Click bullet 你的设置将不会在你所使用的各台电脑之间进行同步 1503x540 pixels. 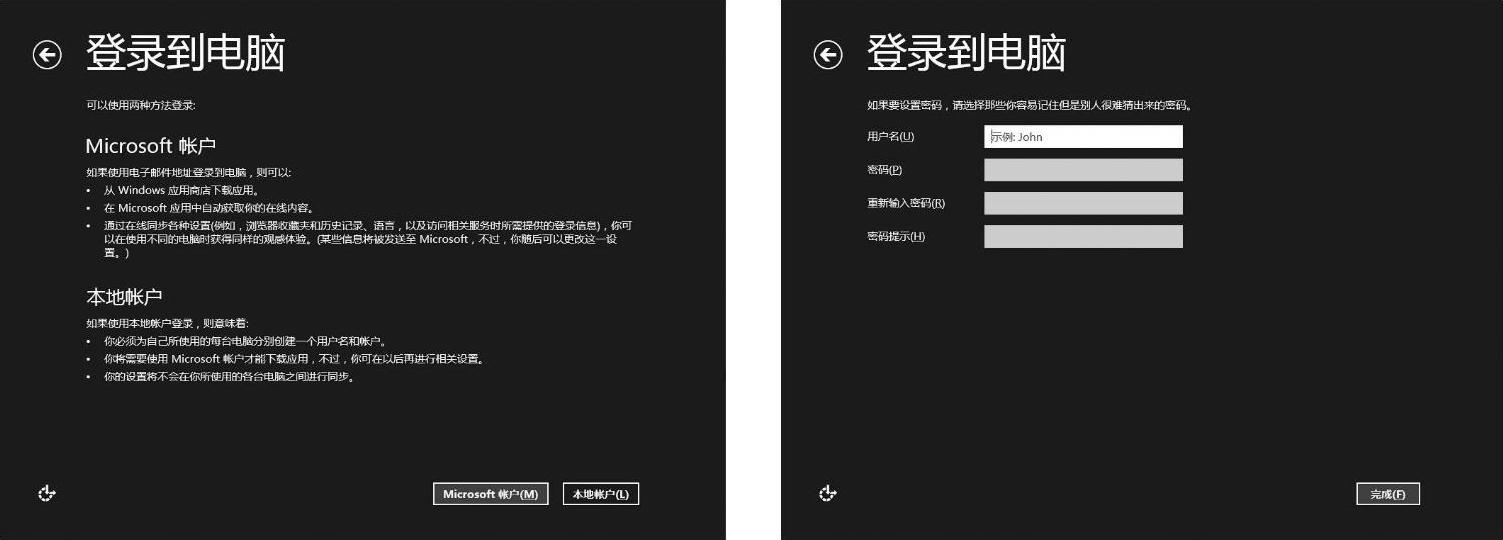230,377
